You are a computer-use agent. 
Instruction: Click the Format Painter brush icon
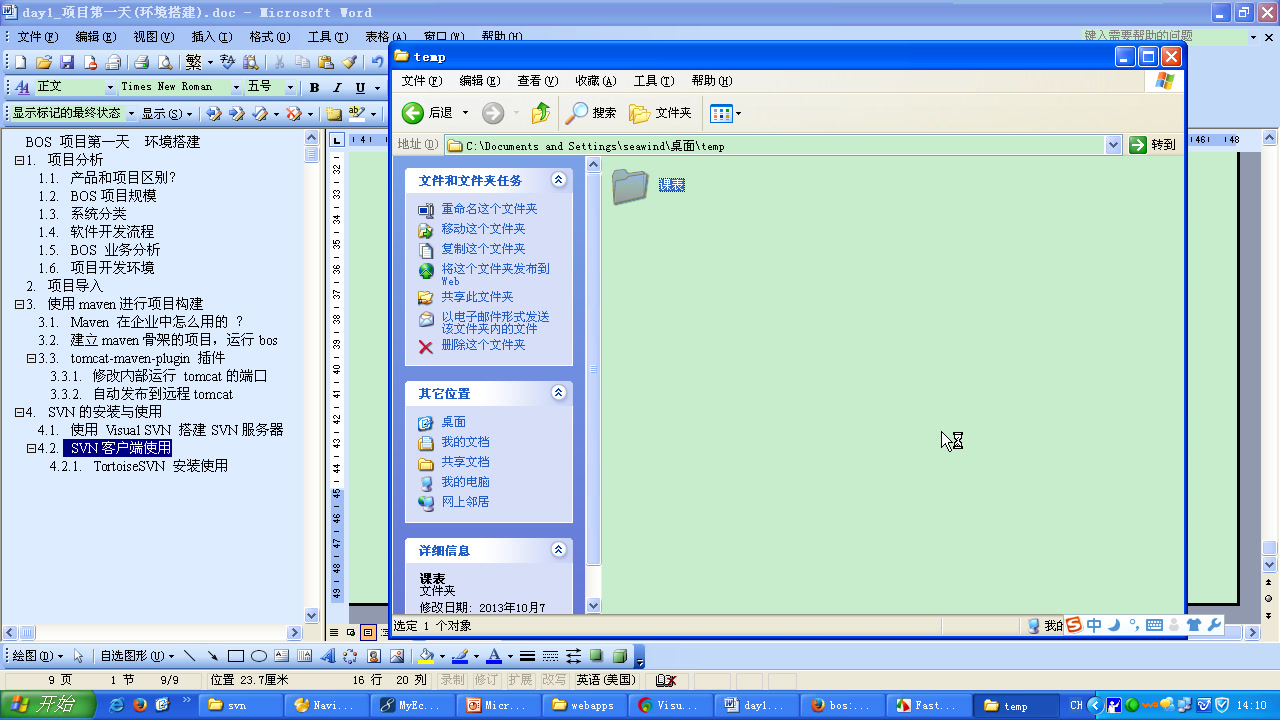coord(349,62)
